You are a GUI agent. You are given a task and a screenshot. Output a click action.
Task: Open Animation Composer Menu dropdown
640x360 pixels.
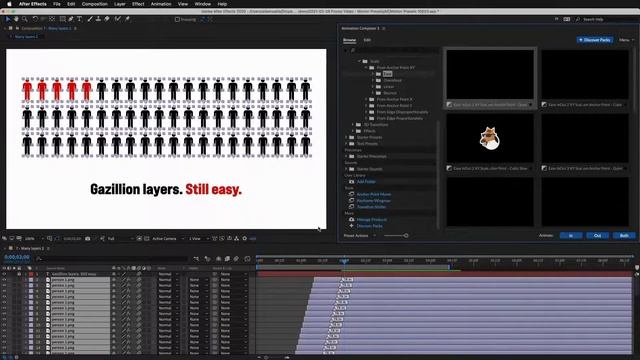tap(627, 40)
